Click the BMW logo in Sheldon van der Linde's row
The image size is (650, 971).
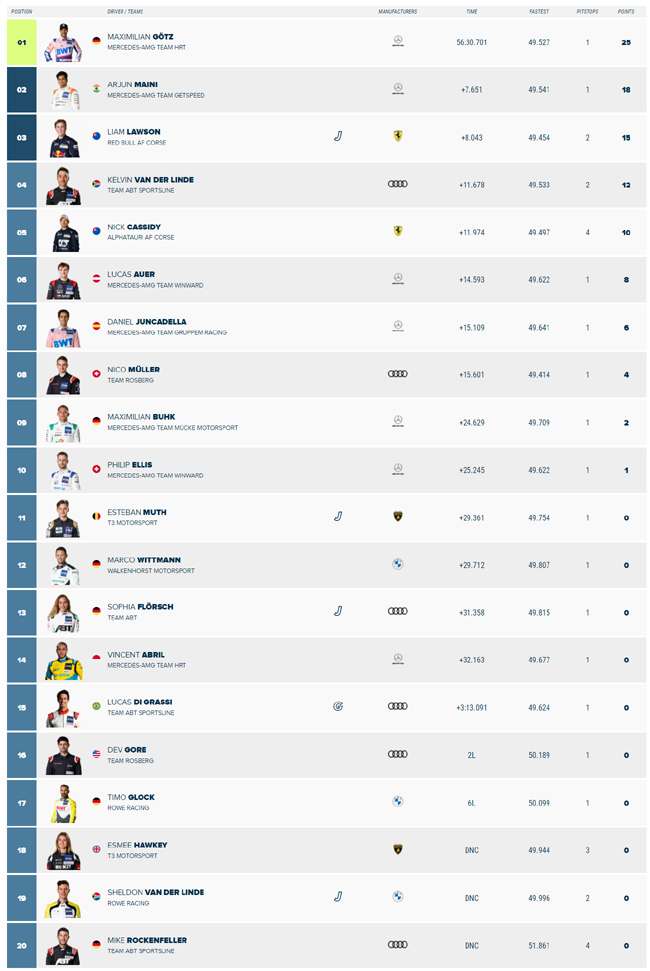point(397,897)
